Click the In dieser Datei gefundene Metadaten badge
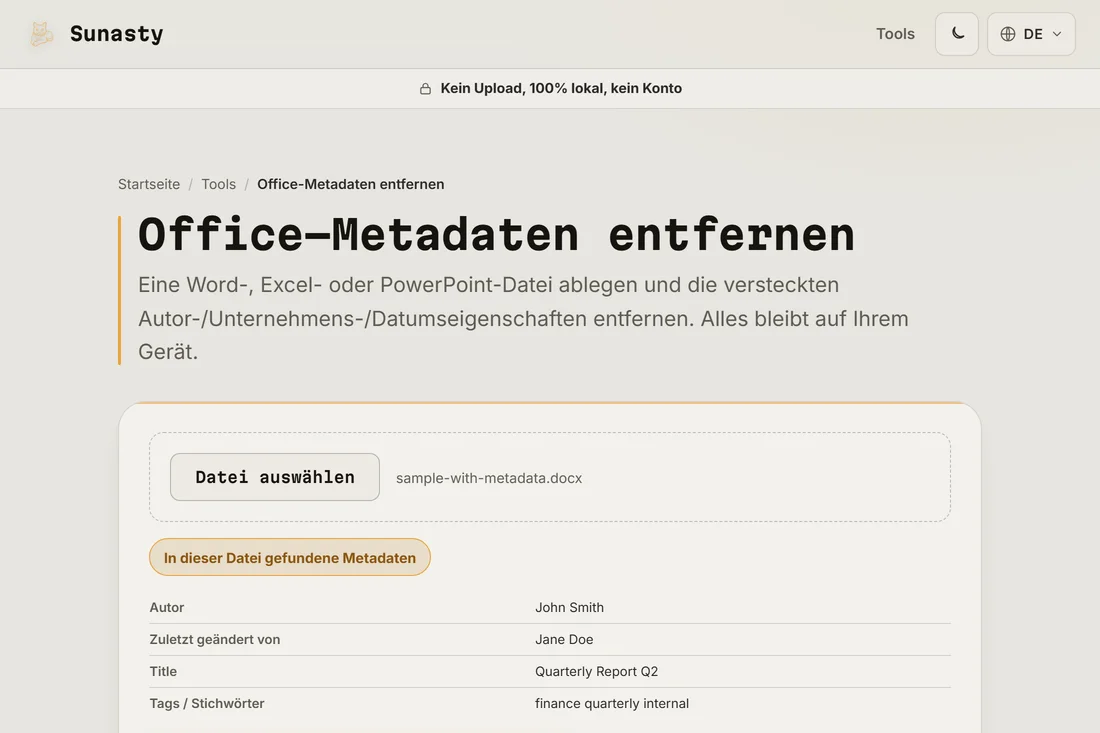1100x733 pixels. coord(290,558)
